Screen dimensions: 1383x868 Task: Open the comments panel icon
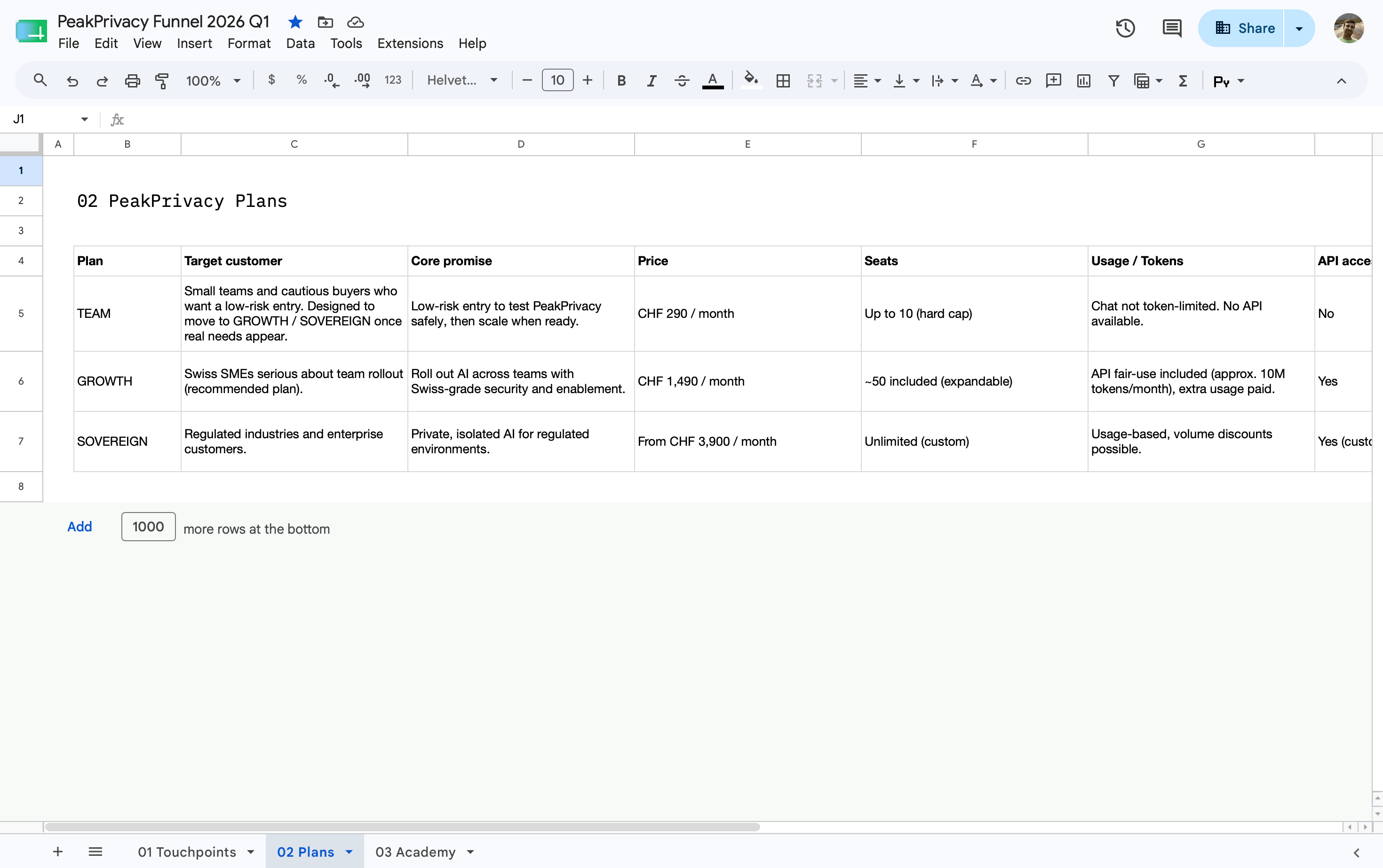coord(1172,28)
